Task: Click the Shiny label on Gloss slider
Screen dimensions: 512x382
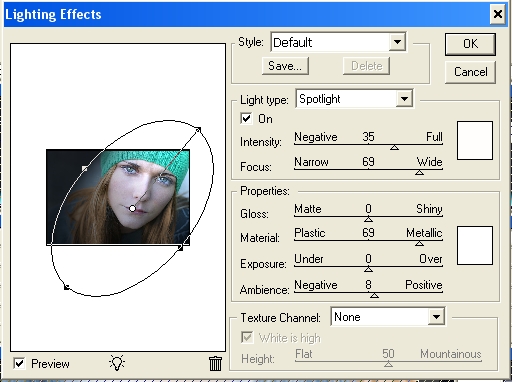Action: click(x=429, y=209)
